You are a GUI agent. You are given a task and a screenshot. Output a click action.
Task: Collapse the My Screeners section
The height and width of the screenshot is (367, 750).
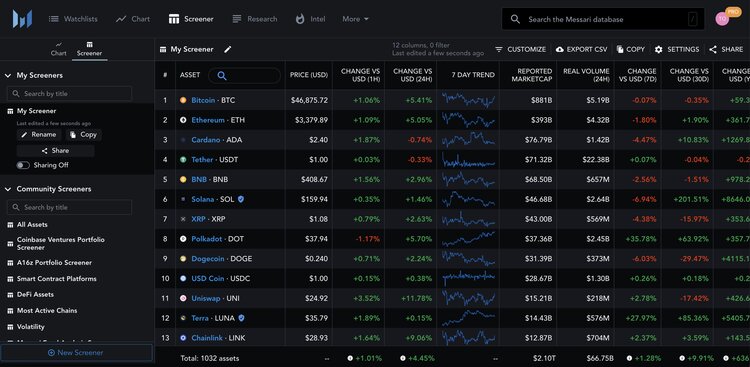(8, 76)
